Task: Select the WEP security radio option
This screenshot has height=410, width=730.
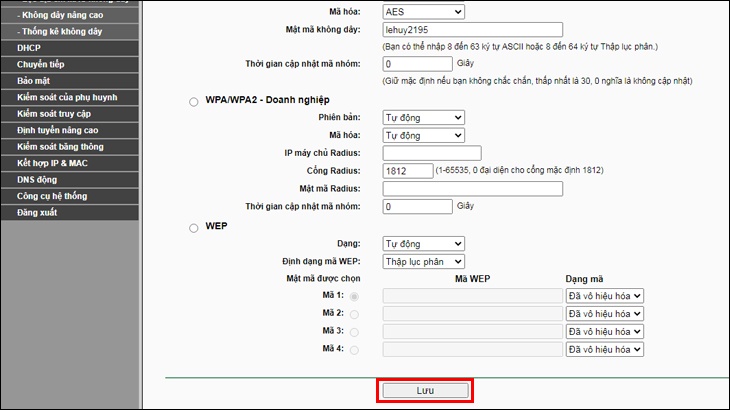Action: tap(194, 228)
